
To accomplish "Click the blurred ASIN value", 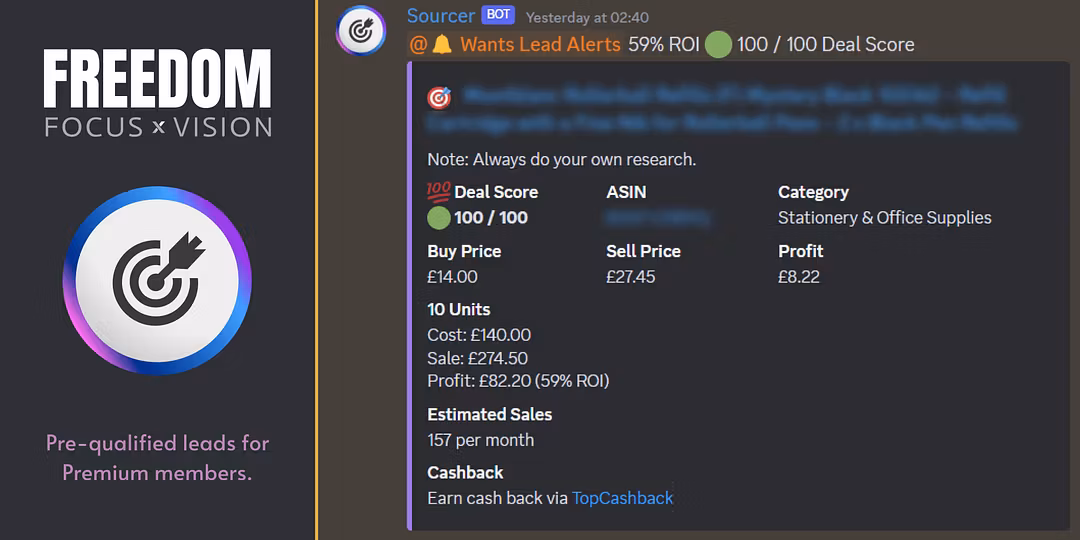I will (658, 218).
